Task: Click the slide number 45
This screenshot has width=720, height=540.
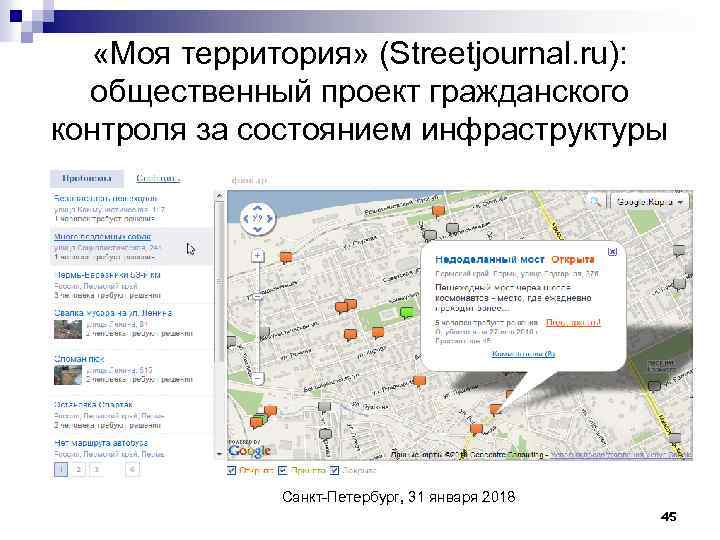Action: (x=669, y=517)
